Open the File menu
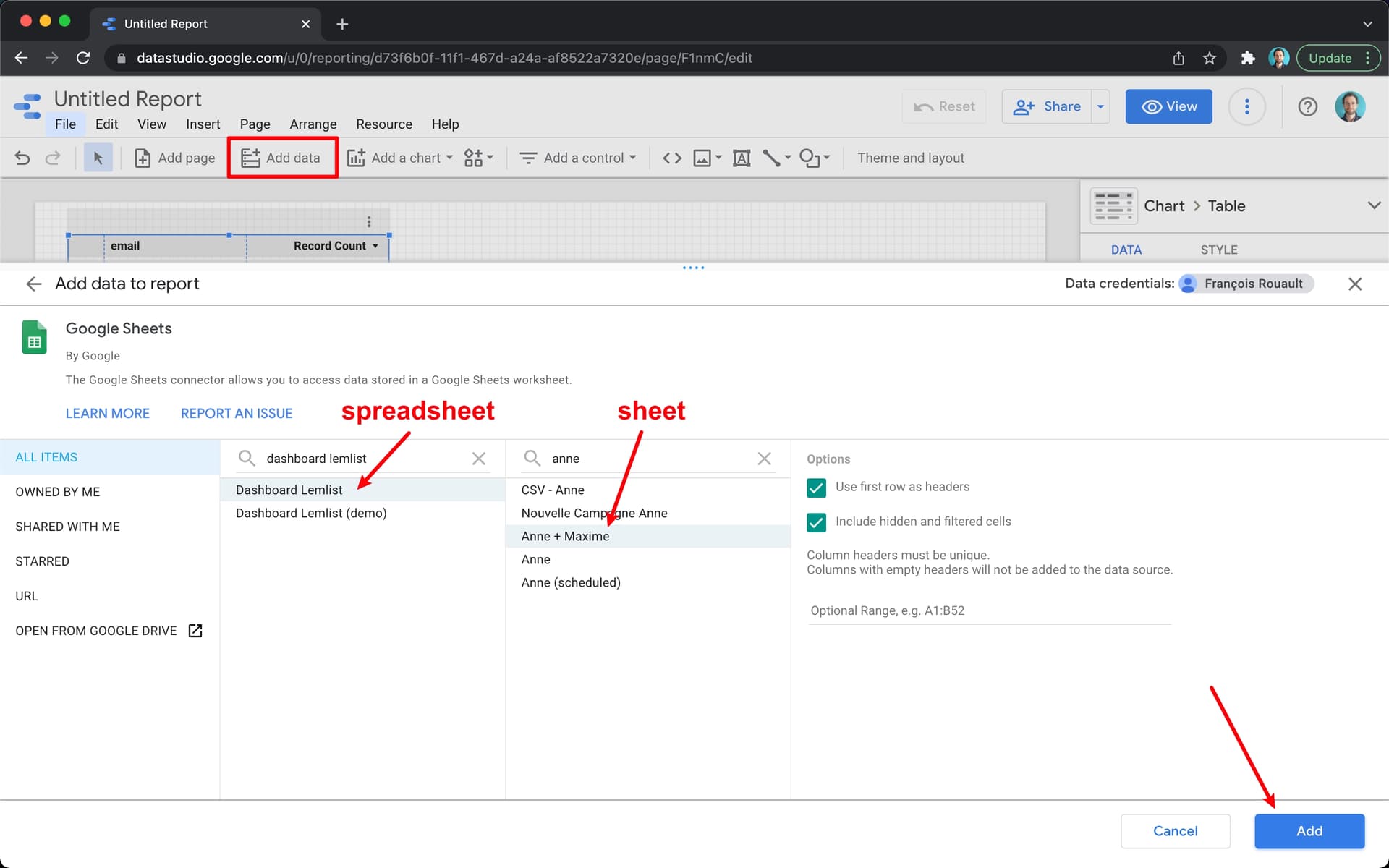Viewport: 1389px width, 868px height. click(x=65, y=124)
